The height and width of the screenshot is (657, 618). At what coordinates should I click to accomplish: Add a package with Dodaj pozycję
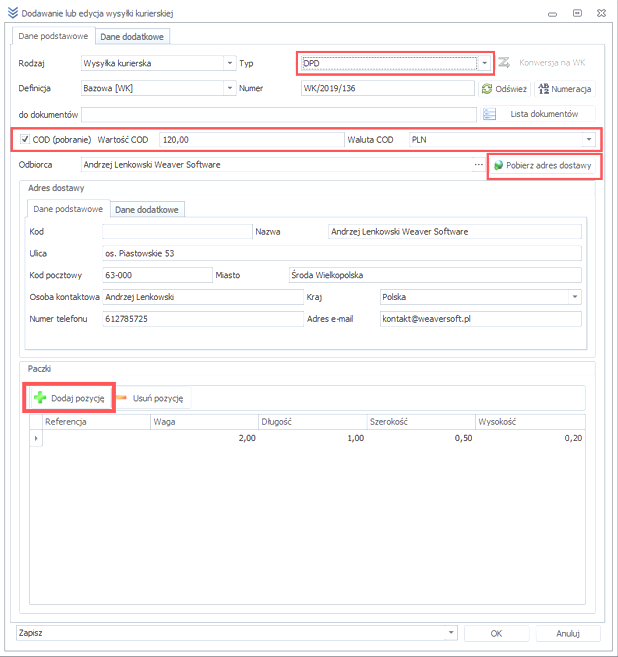(x=69, y=398)
